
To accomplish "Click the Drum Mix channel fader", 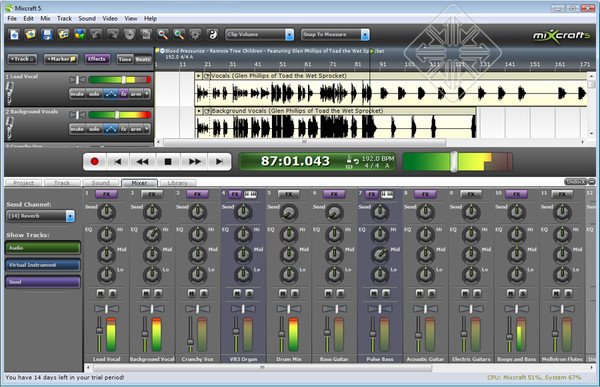I will tap(281, 334).
